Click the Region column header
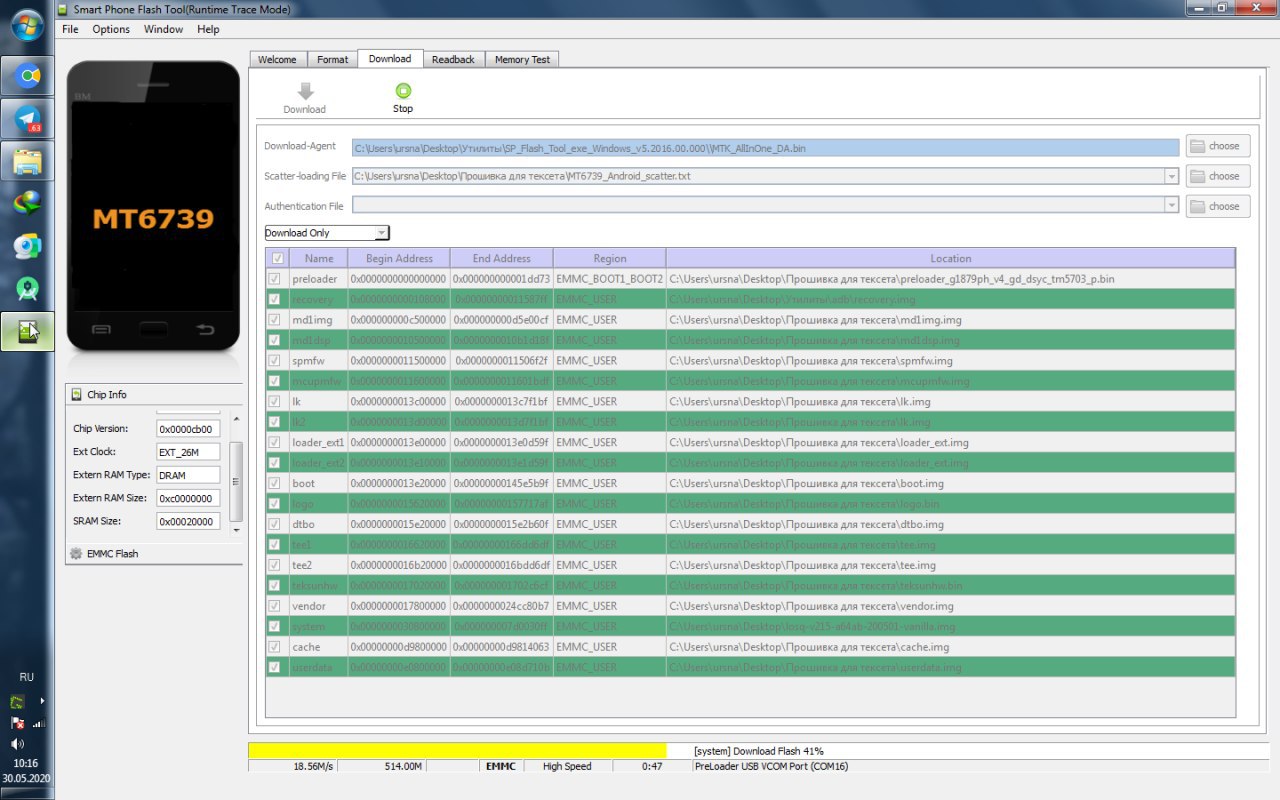The width and height of the screenshot is (1280, 800). [x=610, y=258]
